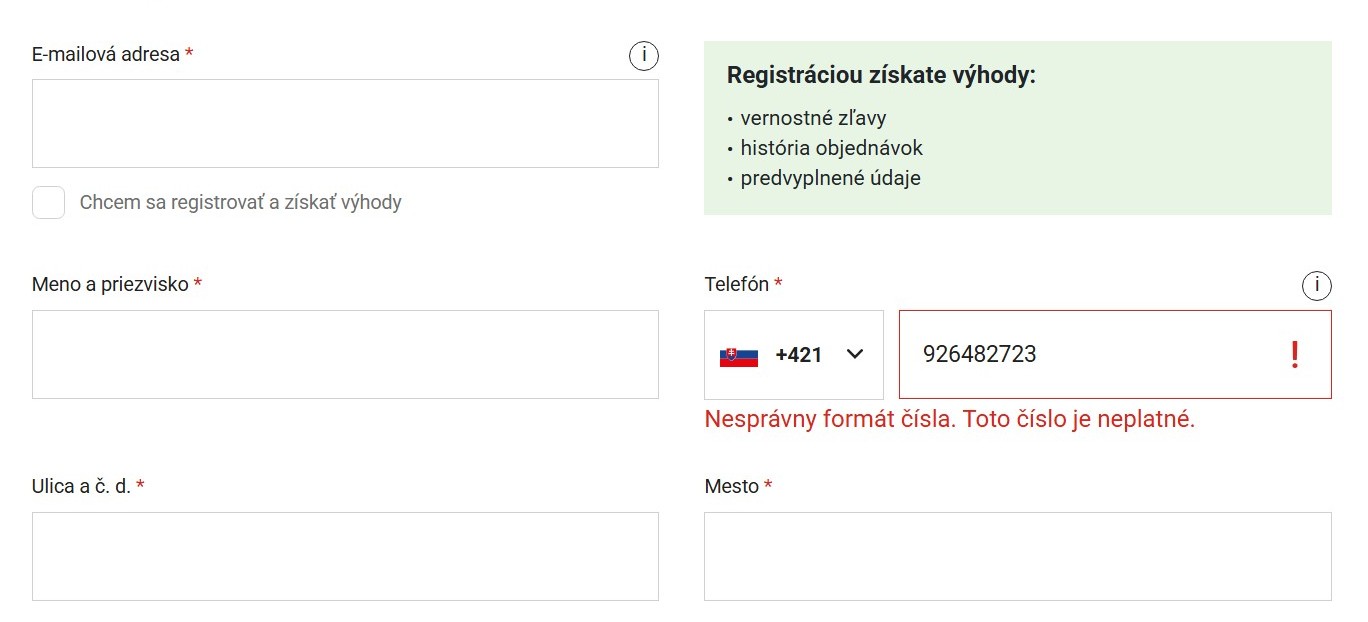1368x622 pixels.
Task: Focus the Ulica a č. d. input field
Action: point(345,556)
